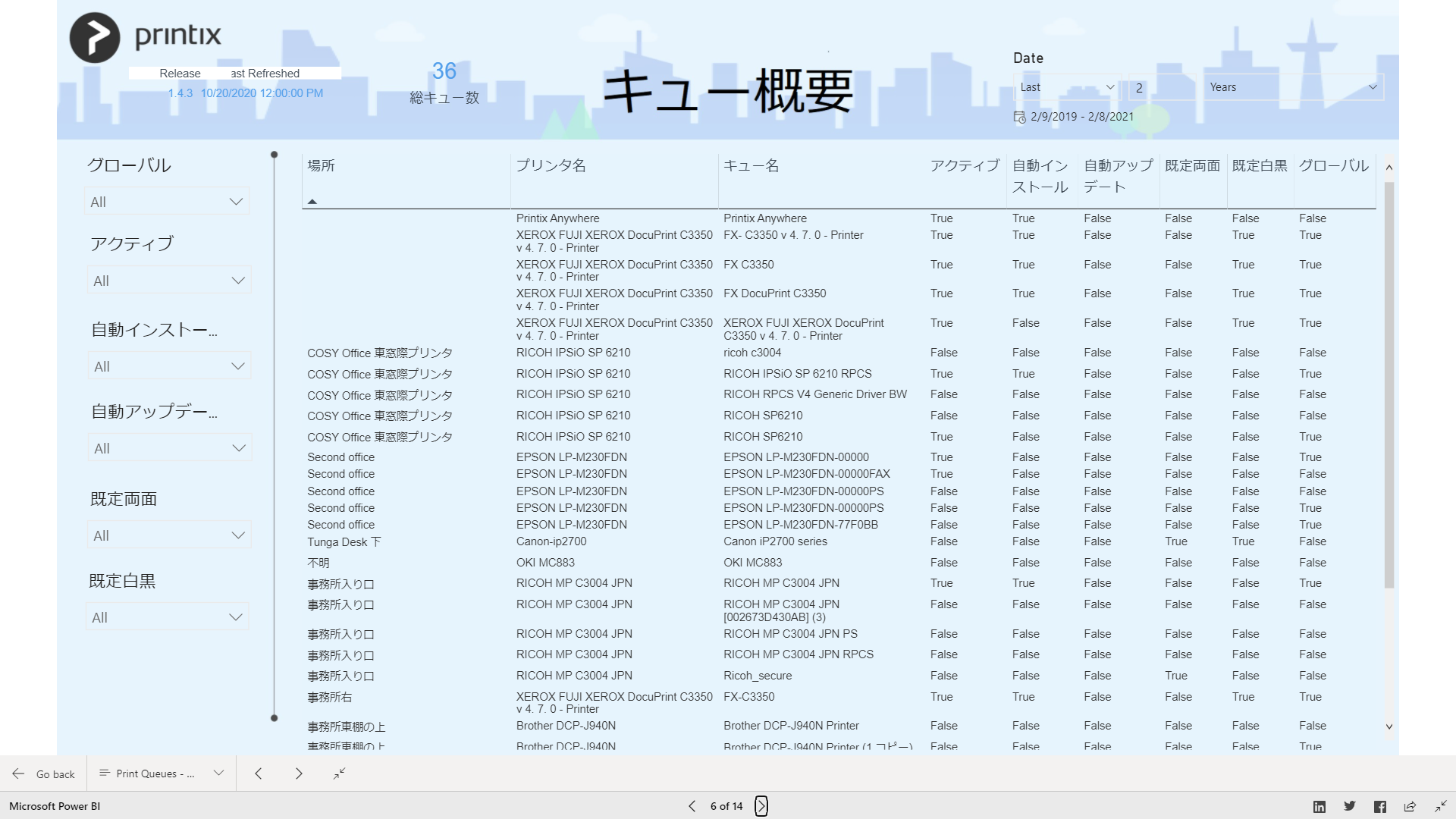
Task: Open the アクティブ filter dropdown
Action: click(x=169, y=281)
